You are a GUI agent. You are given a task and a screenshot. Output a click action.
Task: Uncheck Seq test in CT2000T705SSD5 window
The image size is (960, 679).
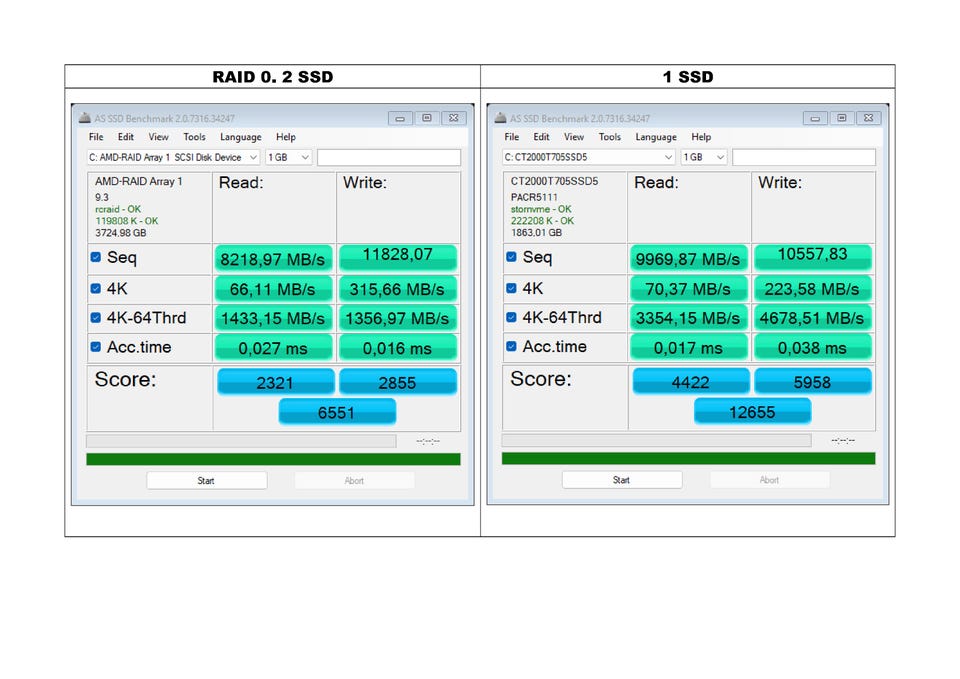pyautogui.click(x=511, y=257)
